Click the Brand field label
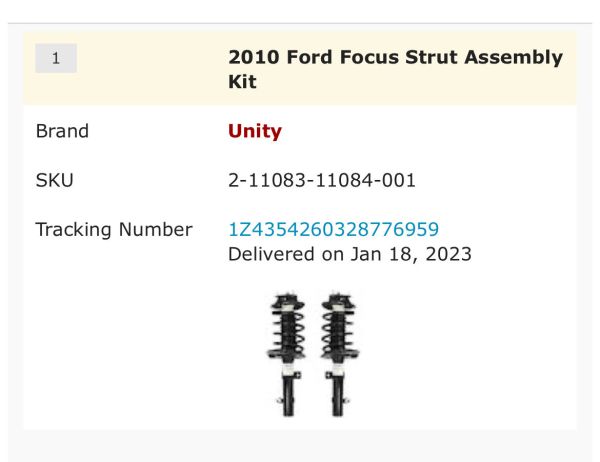This screenshot has width=600, height=462. tap(62, 131)
